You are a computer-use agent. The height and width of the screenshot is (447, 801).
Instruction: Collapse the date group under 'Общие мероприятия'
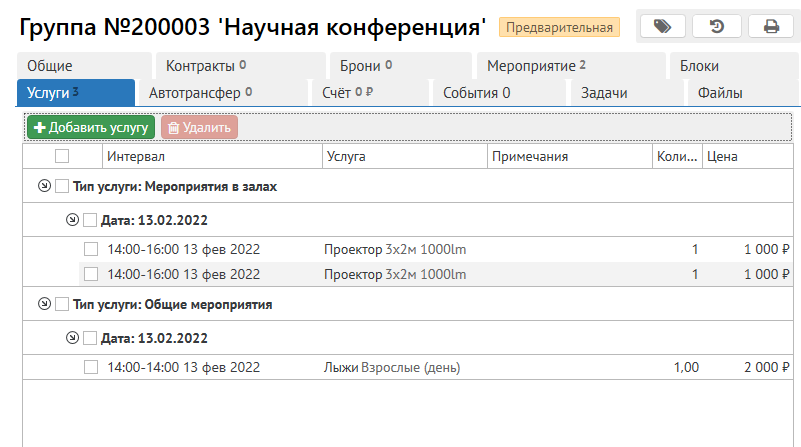click(71, 338)
